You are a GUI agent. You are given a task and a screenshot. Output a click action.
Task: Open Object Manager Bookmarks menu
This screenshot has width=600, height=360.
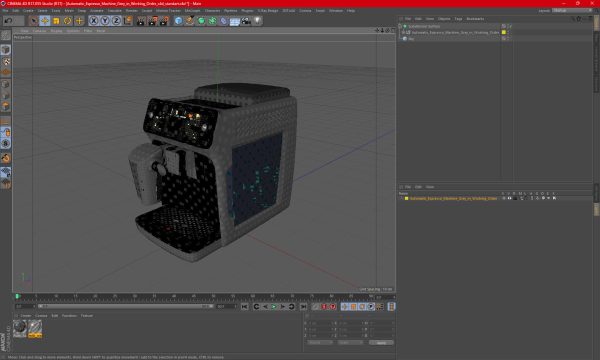(x=475, y=19)
